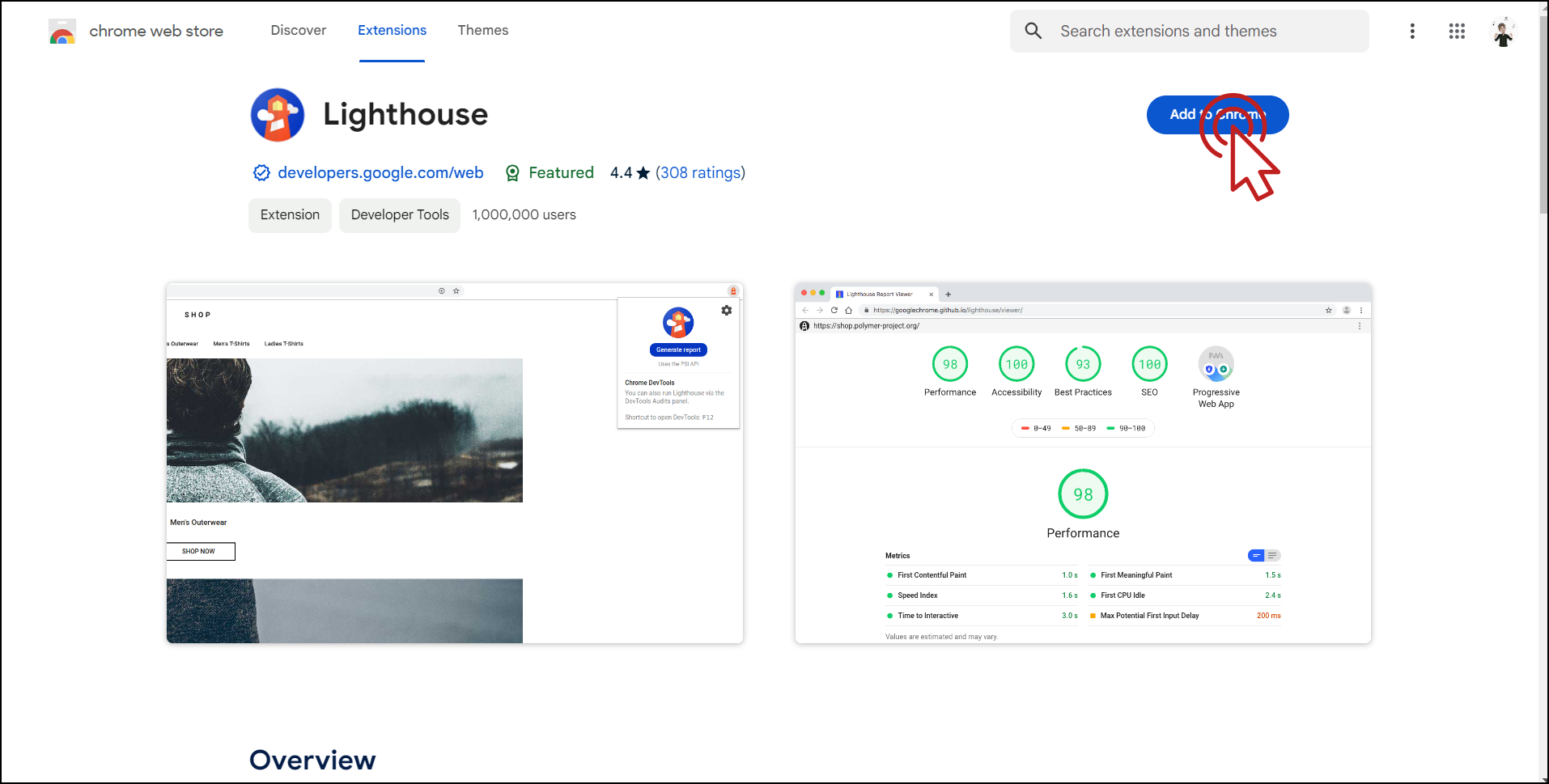1549x784 pixels.
Task: Open the Lighthouse report screenshot thumbnail
Action: coord(1083,463)
